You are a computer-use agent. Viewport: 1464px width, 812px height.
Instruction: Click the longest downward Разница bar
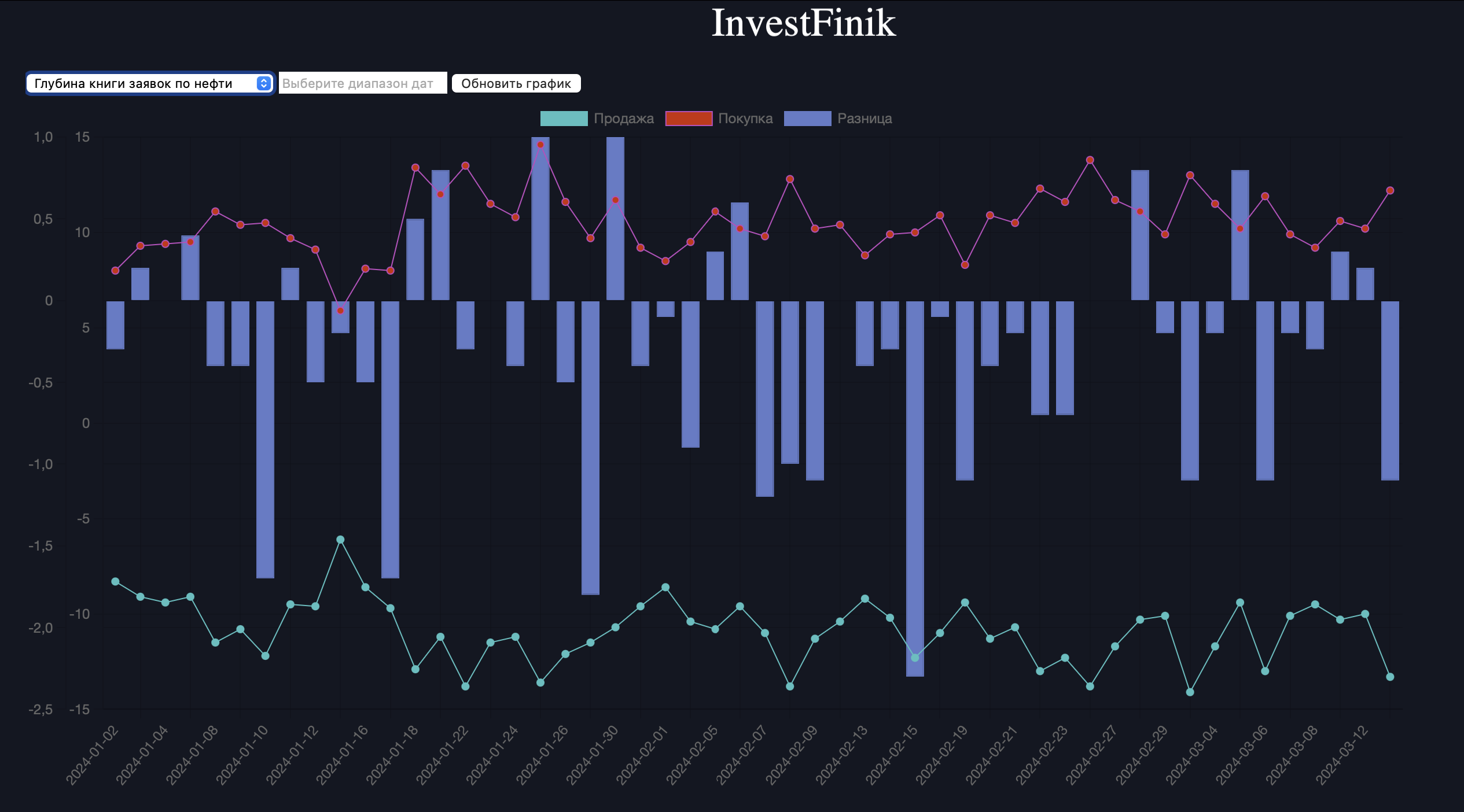[x=915, y=488]
